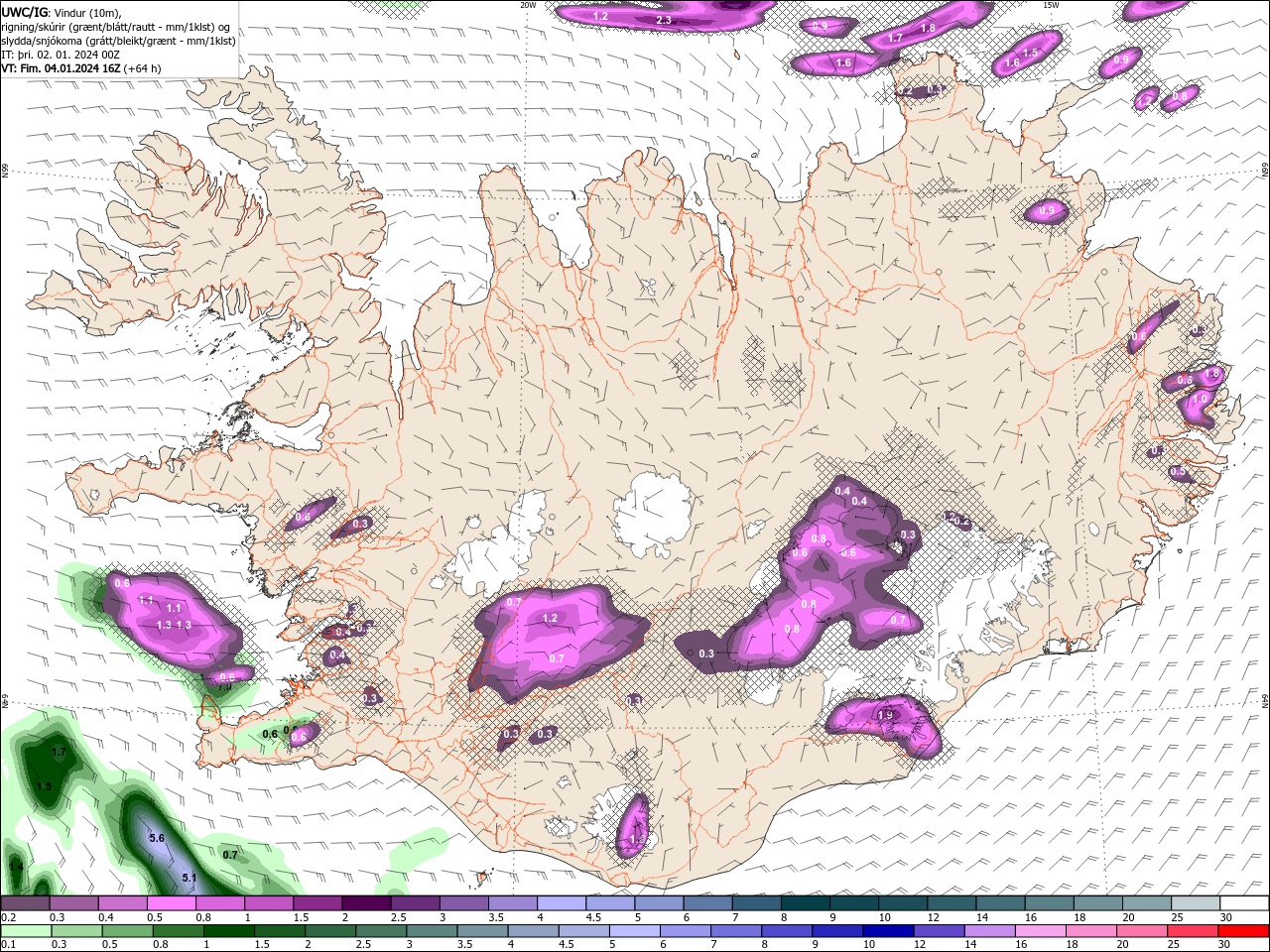Pick the pale pink 16 rain legend swatch
This screenshot has height=952, width=1270.
coord(1040,931)
